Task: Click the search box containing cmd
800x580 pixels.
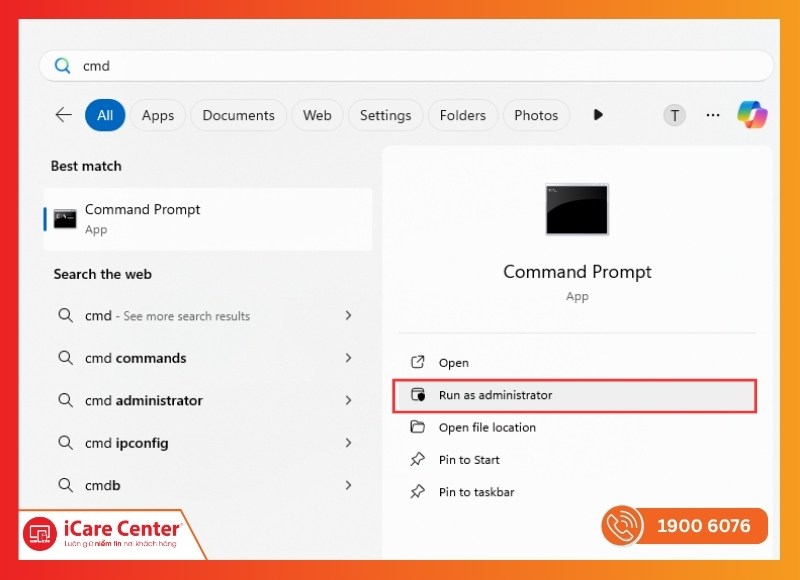Action: coord(405,66)
